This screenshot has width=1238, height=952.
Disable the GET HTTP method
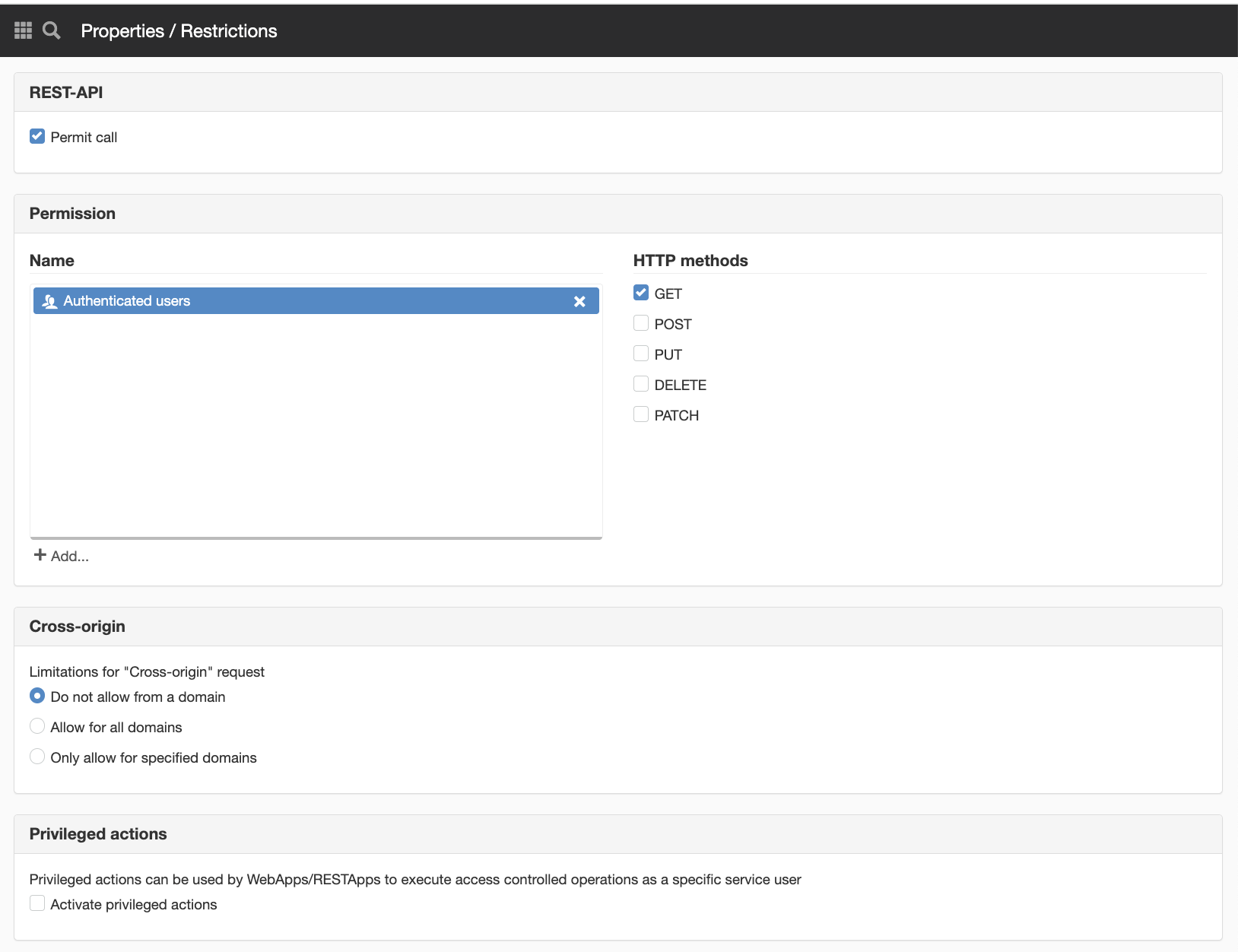tap(641, 293)
